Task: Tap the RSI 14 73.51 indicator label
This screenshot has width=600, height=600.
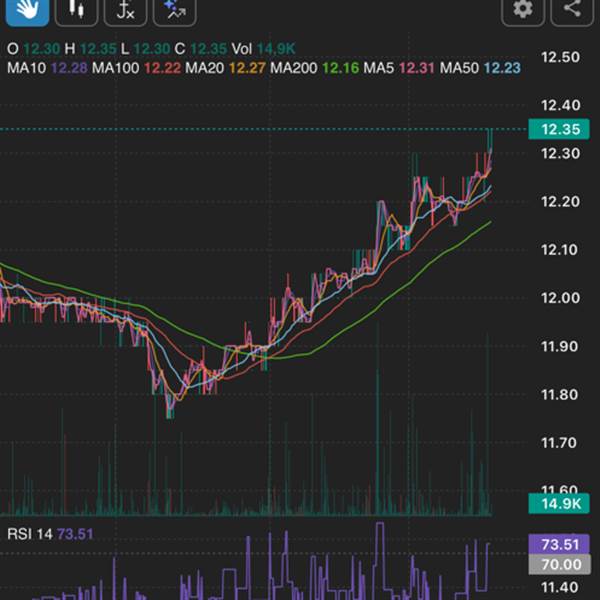Action: pyautogui.click(x=50, y=534)
